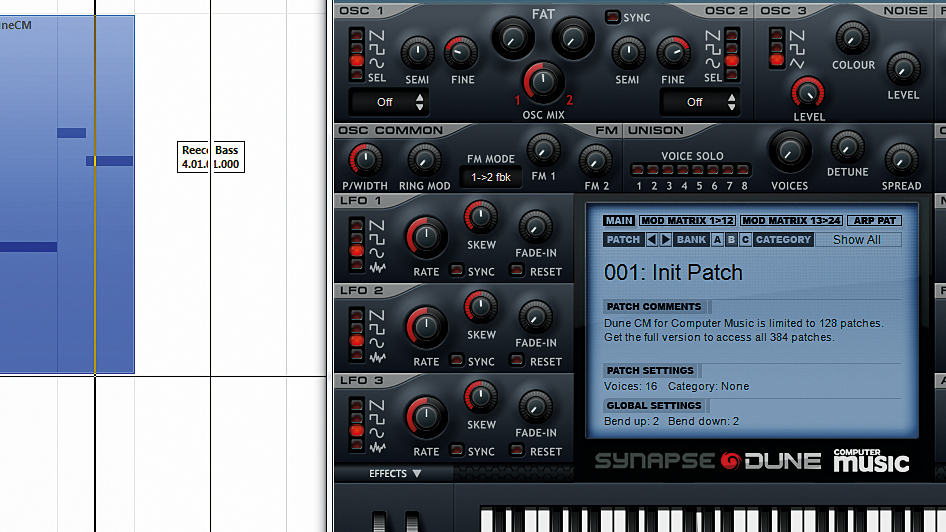The image size is (946, 532).
Task: Click the RING MOD knob
Action: 425,160
